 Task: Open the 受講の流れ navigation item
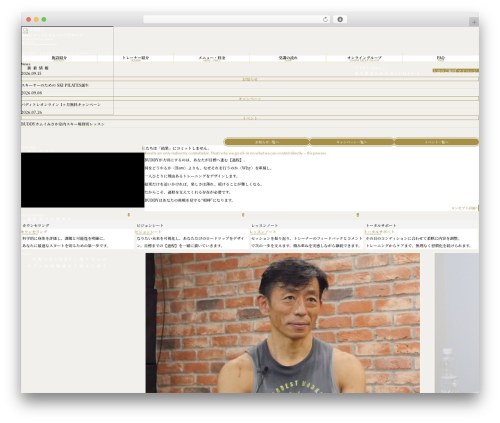pos(288,58)
